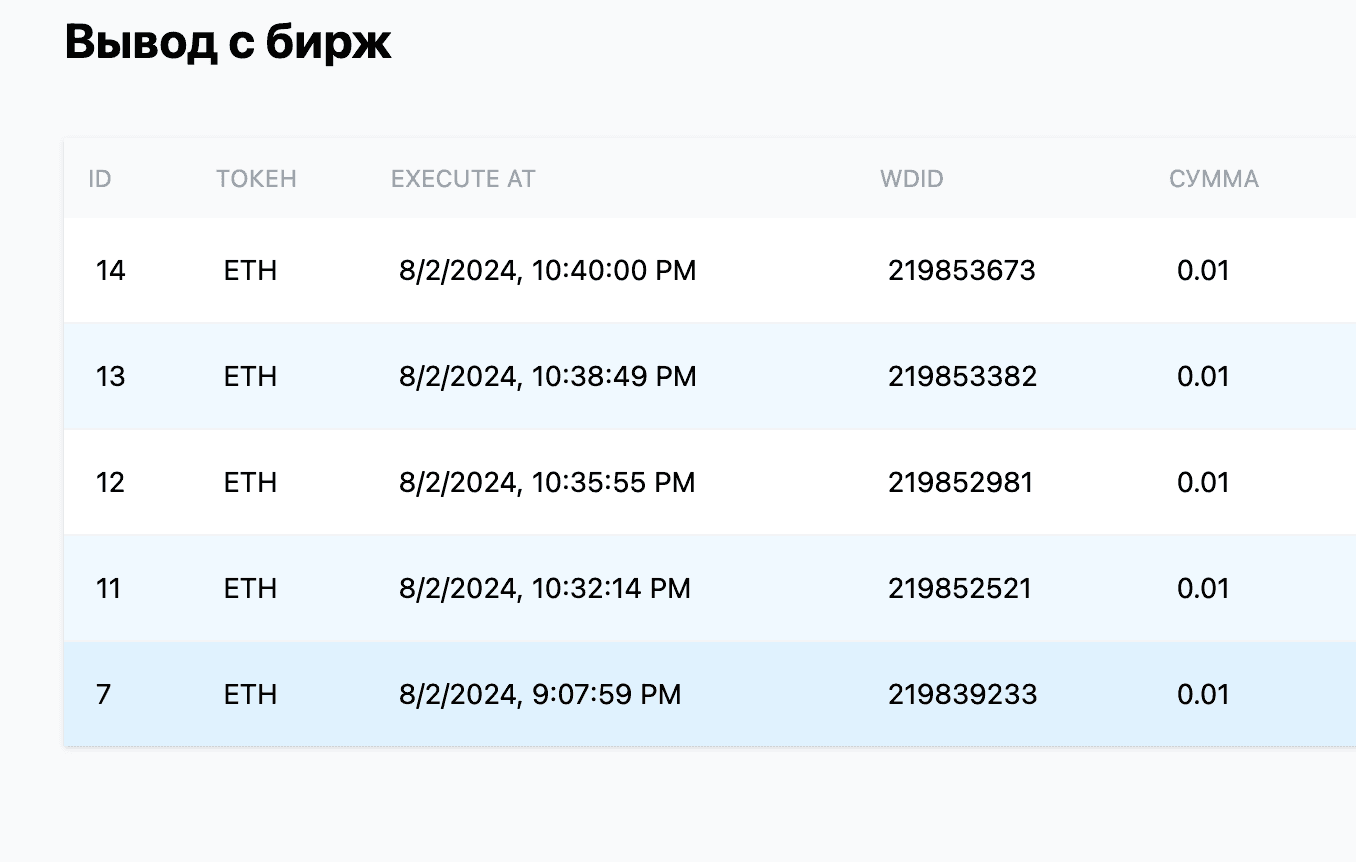Image resolution: width=1356 pixels, height=862 pixels.
Task: Click the СУММА value 0.01 in row 11
Action: (x=1203, y=588)
